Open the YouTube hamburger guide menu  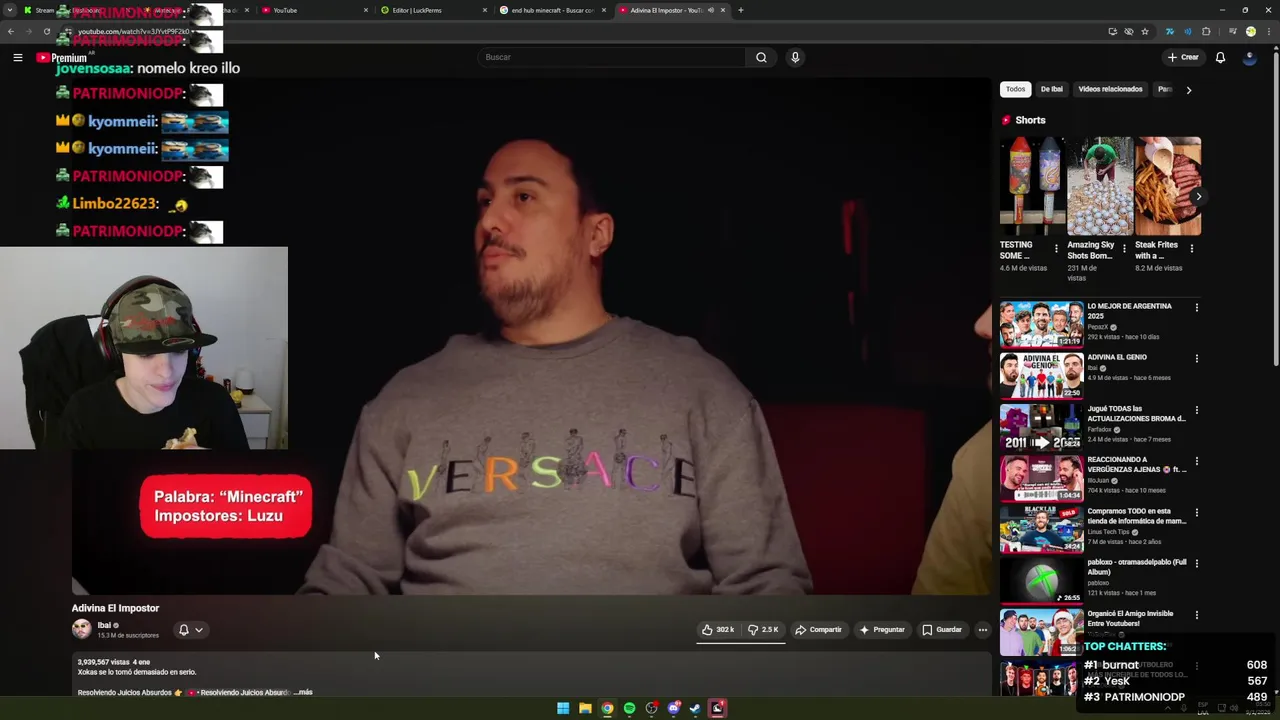[x=17, y=58]
